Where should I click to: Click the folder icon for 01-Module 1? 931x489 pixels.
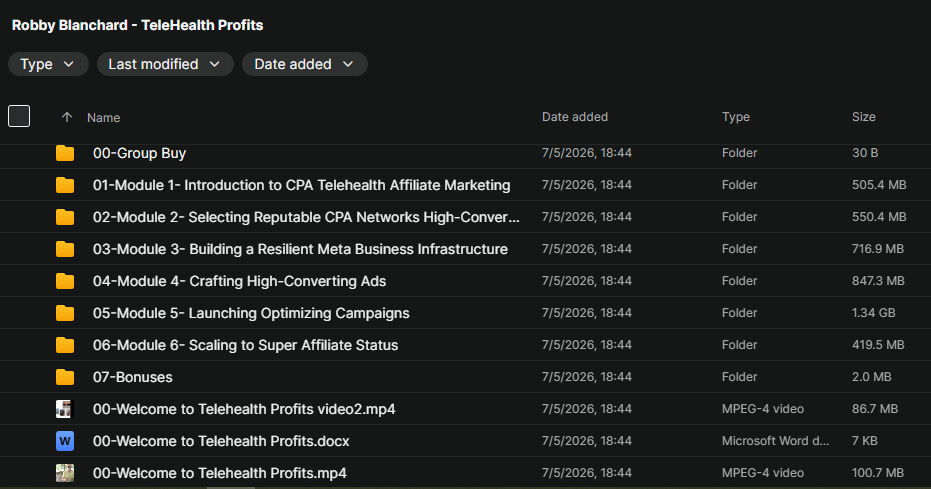click(65, 185)
